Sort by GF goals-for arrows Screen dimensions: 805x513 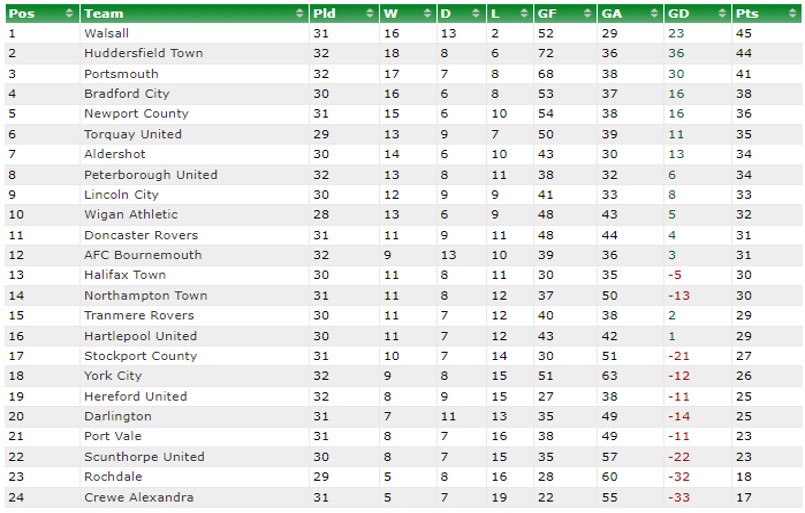pyautogui.click(x=587, y=13)
